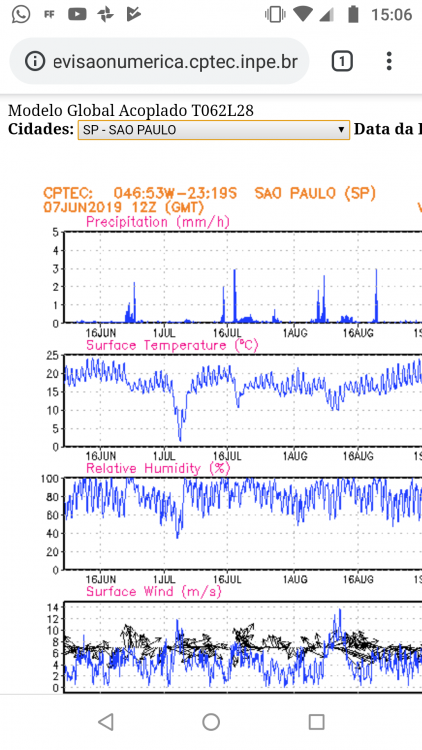Tap the vibrate mode icon in status bar

(x=275, y=15)
